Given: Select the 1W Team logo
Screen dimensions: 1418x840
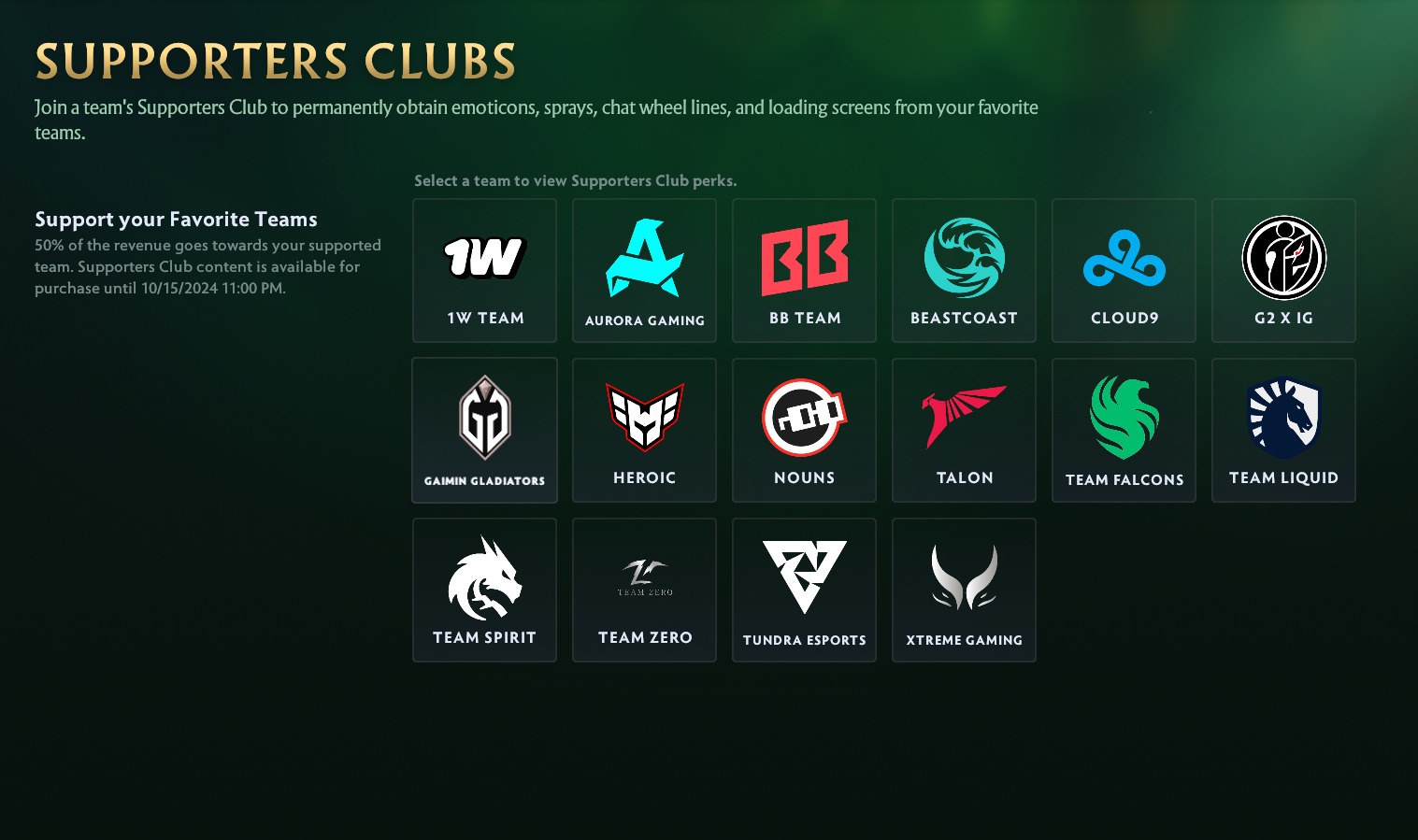Looking at the screenshot, I should pos(484,258).
